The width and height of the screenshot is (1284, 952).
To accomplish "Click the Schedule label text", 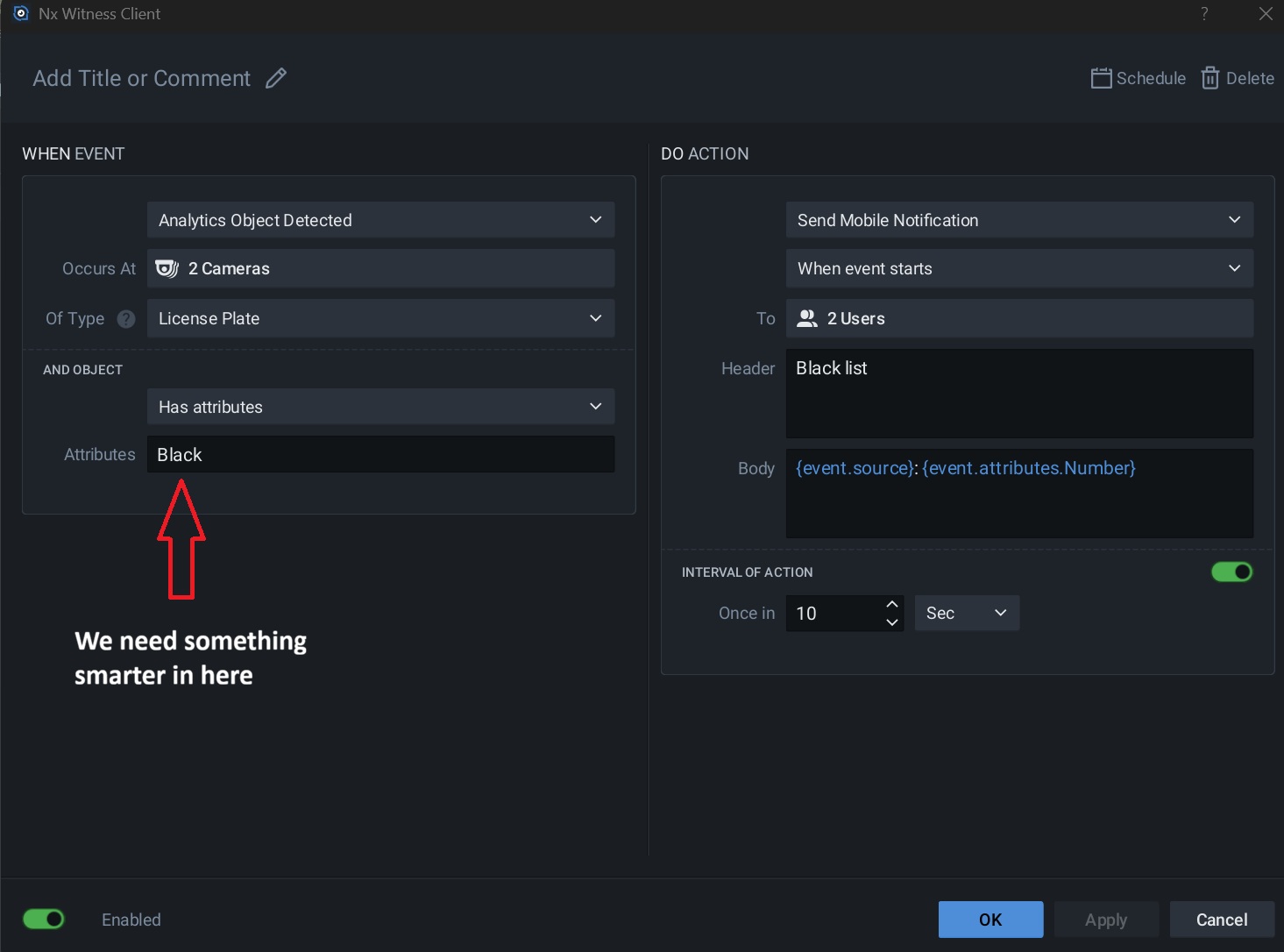I will [1151, 78].
